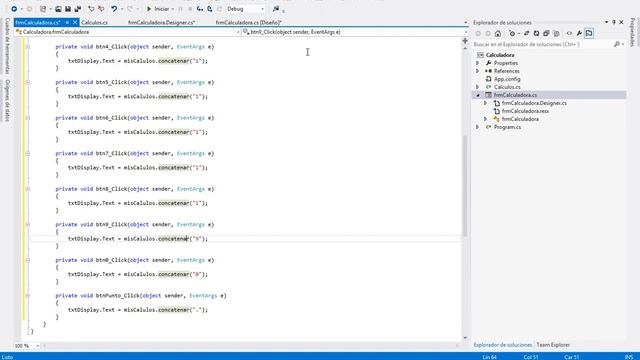This screenshot has width=640, height=360.
Task: Open the frmCalculadora.cs [Diseño] tab
Action: point(249,22)
